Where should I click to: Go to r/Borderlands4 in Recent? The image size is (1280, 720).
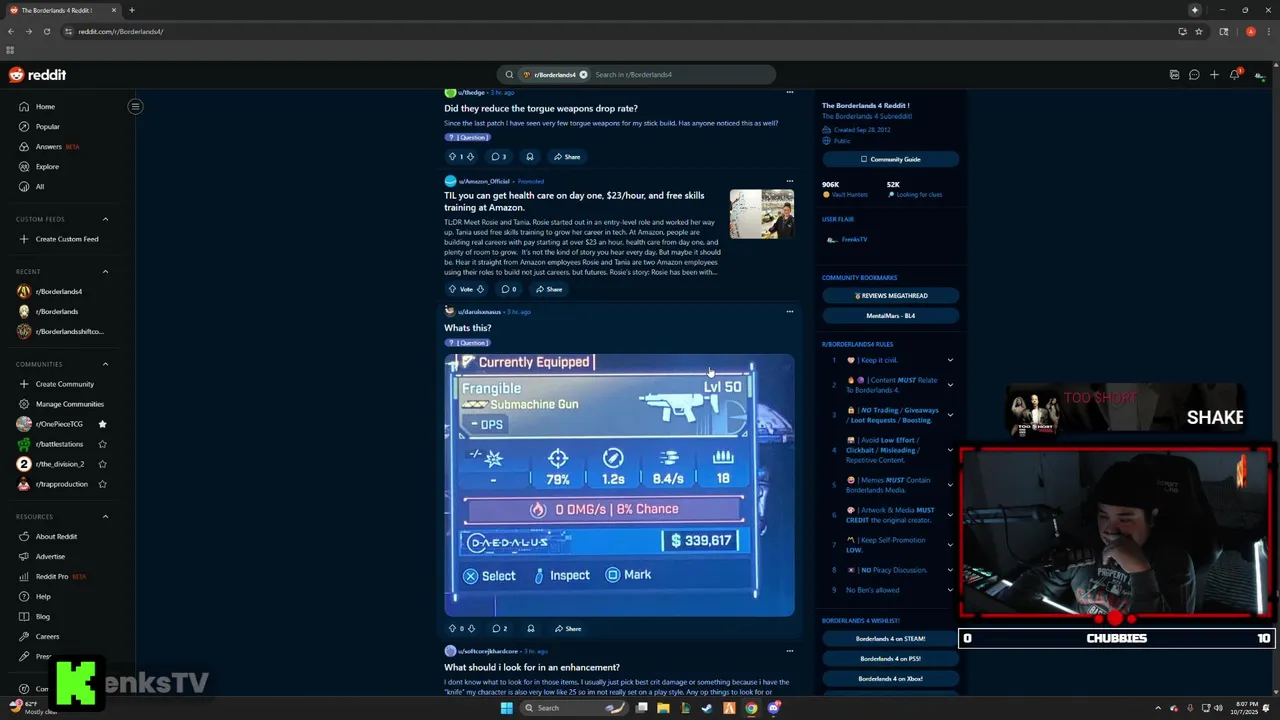click(60, 291)
